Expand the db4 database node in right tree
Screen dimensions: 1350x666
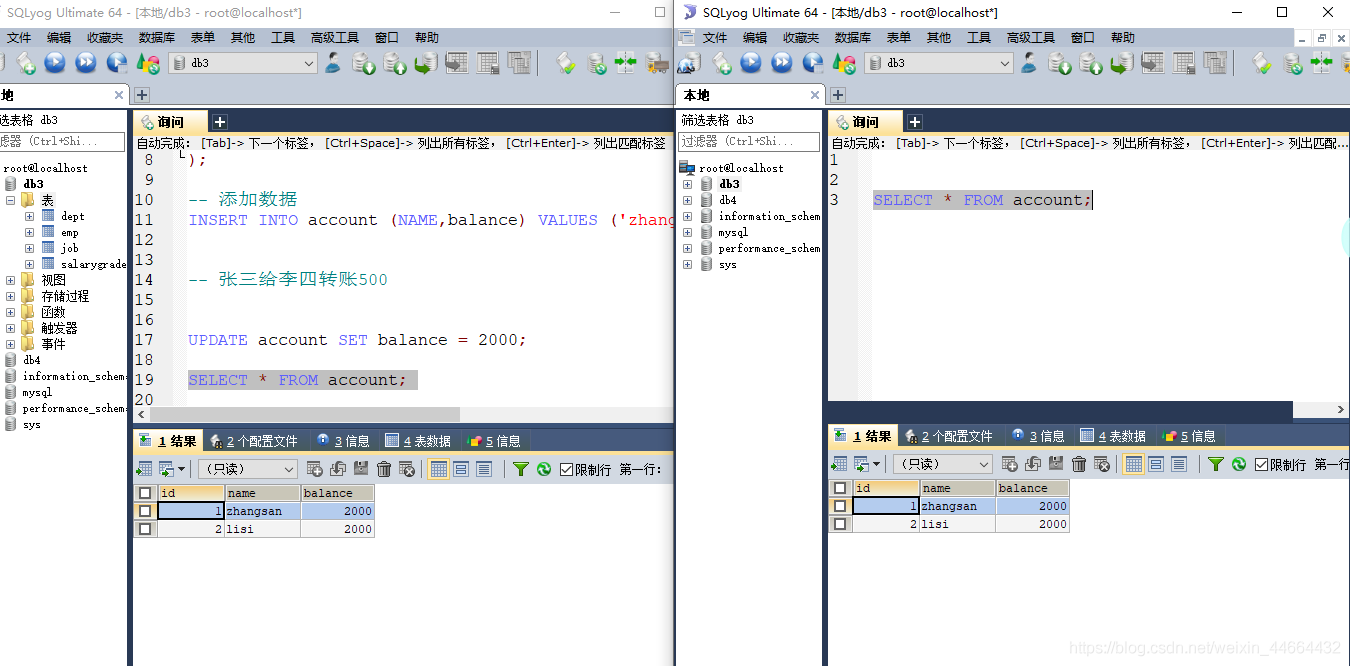click(x=687, y=200)
